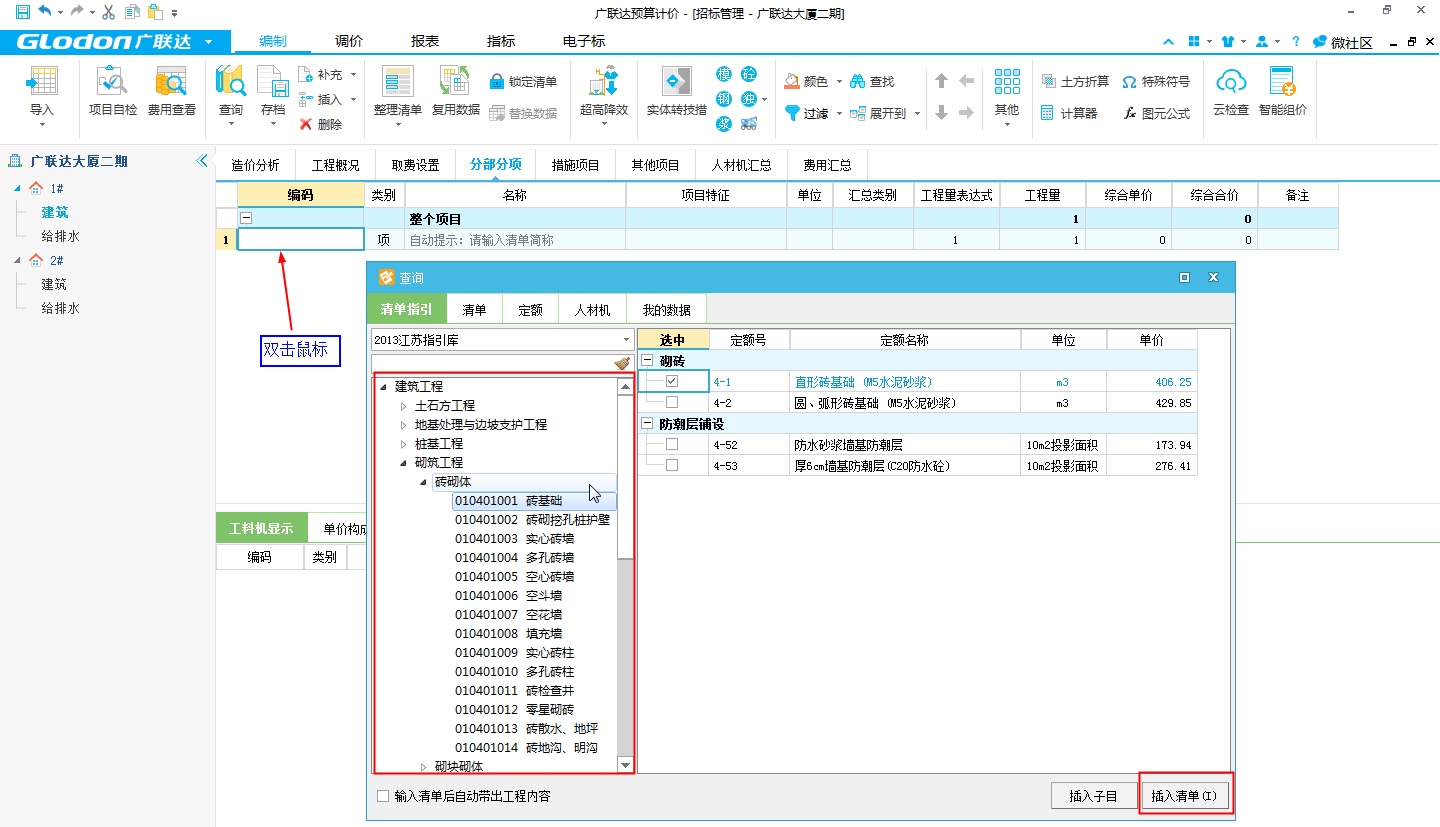Click the 整理清单 organize list icon
Screen dimensions: 1440x827
[x=397, y=82]
